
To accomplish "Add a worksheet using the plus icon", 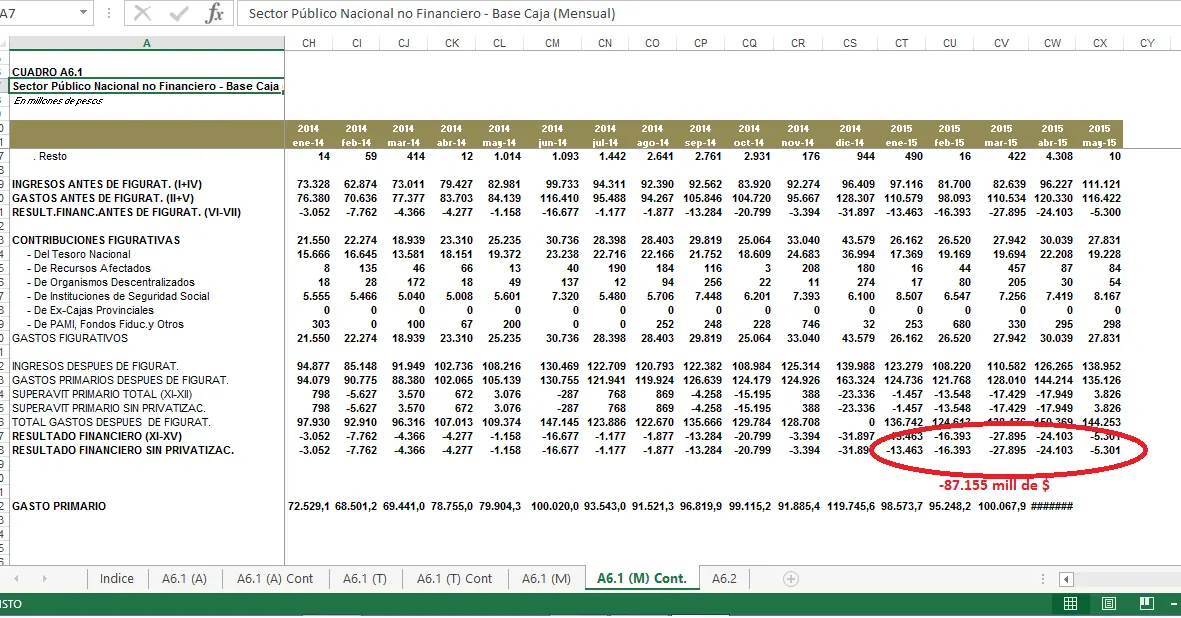I will [x=789, y=578].
